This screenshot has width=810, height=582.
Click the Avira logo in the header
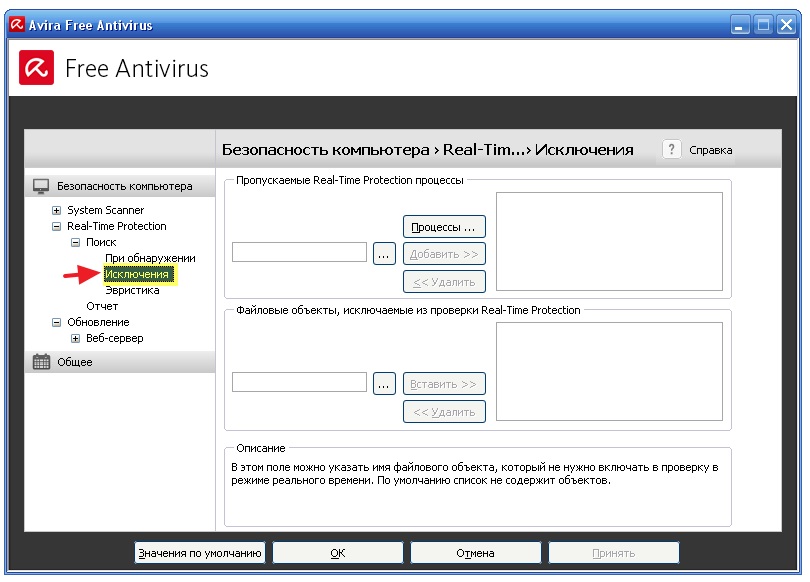click(x=37, y=68)
